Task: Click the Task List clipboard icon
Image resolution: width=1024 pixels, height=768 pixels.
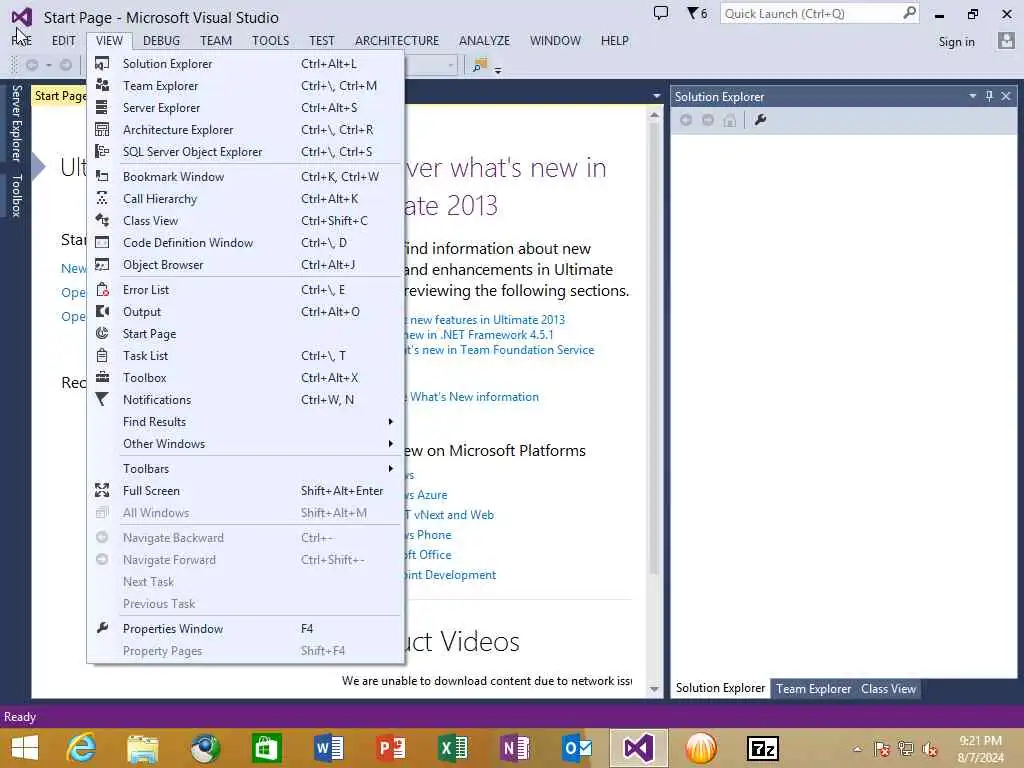Action: tap(102, 355)
